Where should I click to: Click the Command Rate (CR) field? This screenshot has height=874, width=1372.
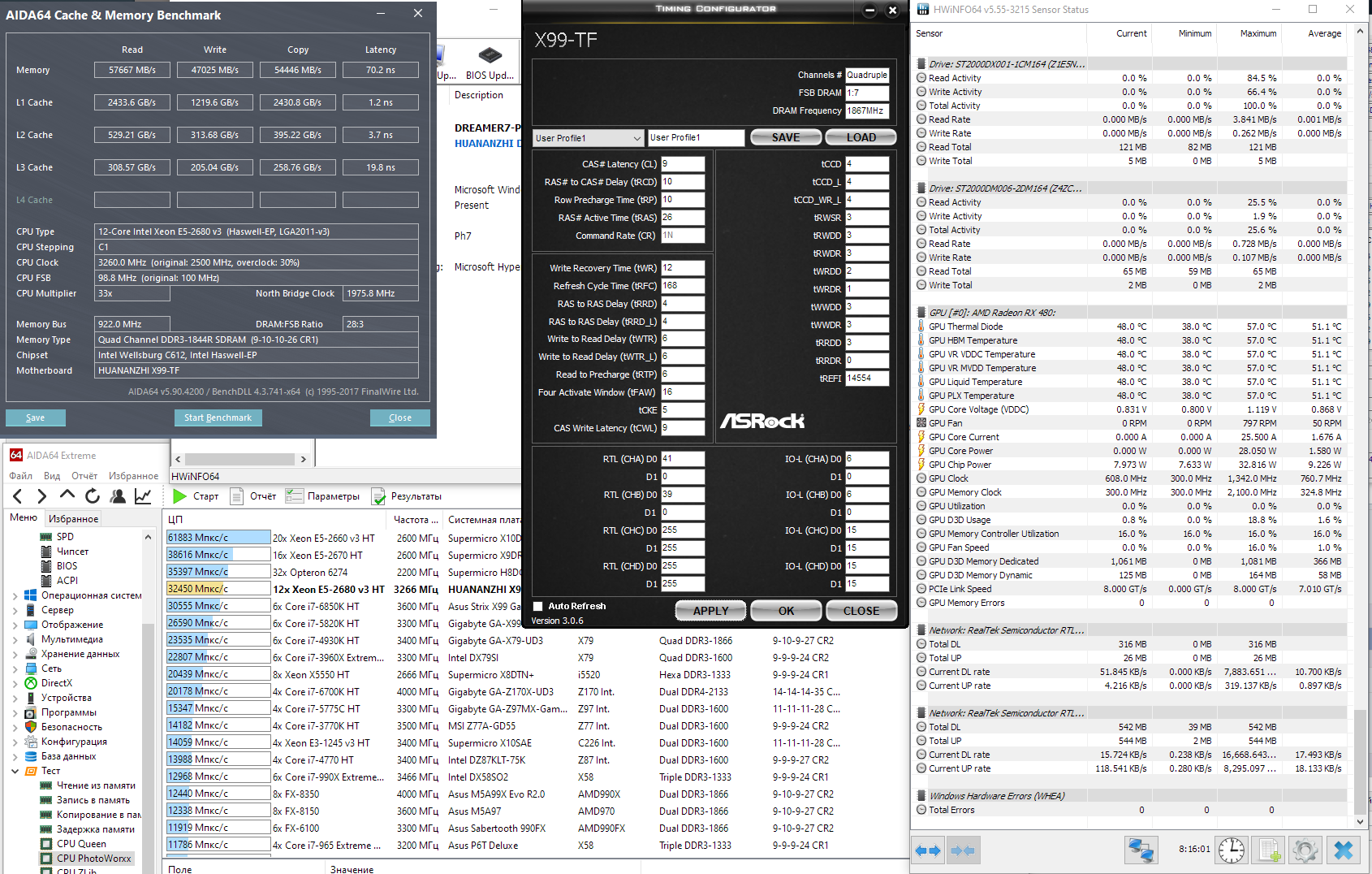(683, 236)
